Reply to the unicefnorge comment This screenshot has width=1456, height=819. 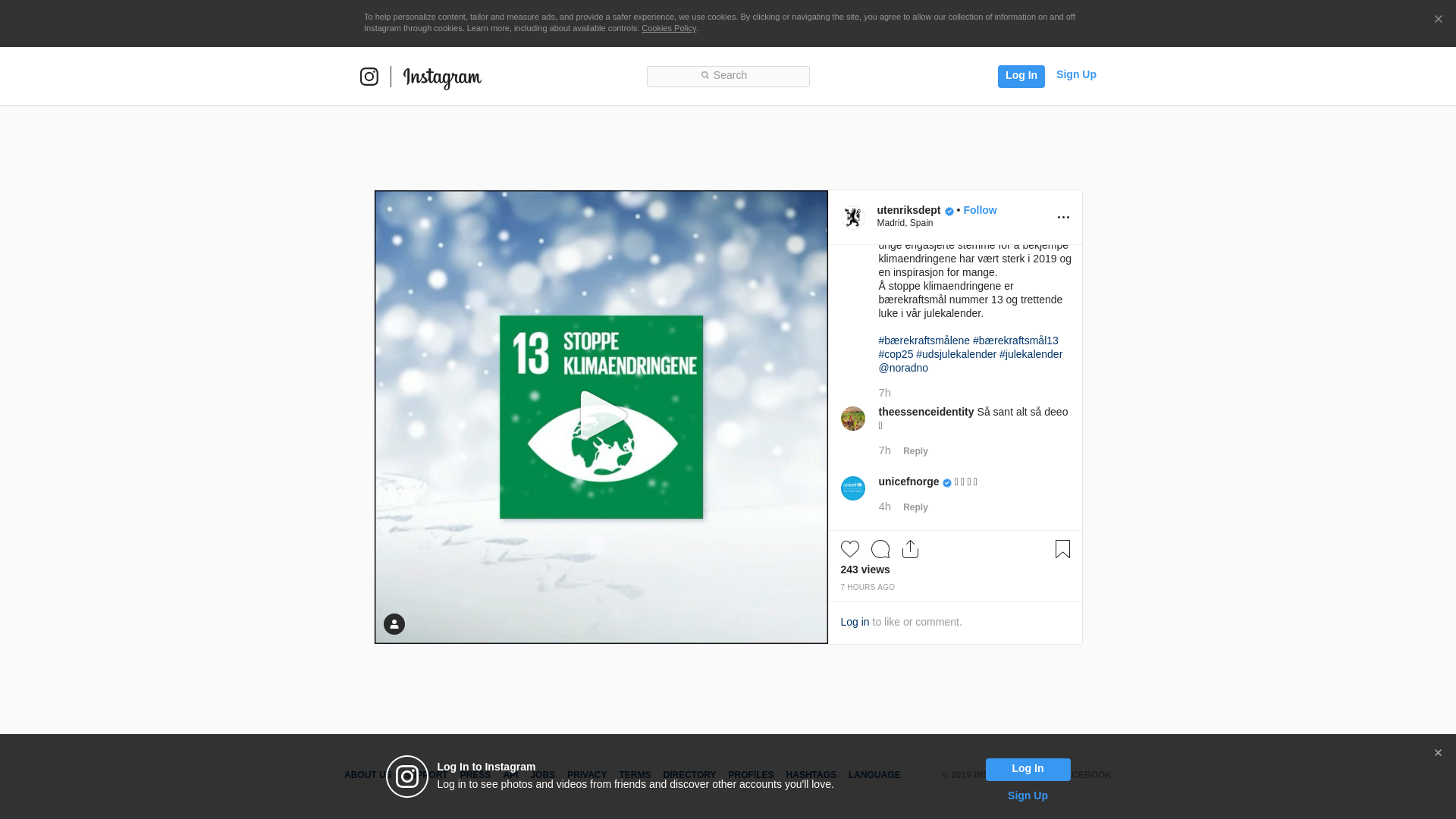point(915,507)
